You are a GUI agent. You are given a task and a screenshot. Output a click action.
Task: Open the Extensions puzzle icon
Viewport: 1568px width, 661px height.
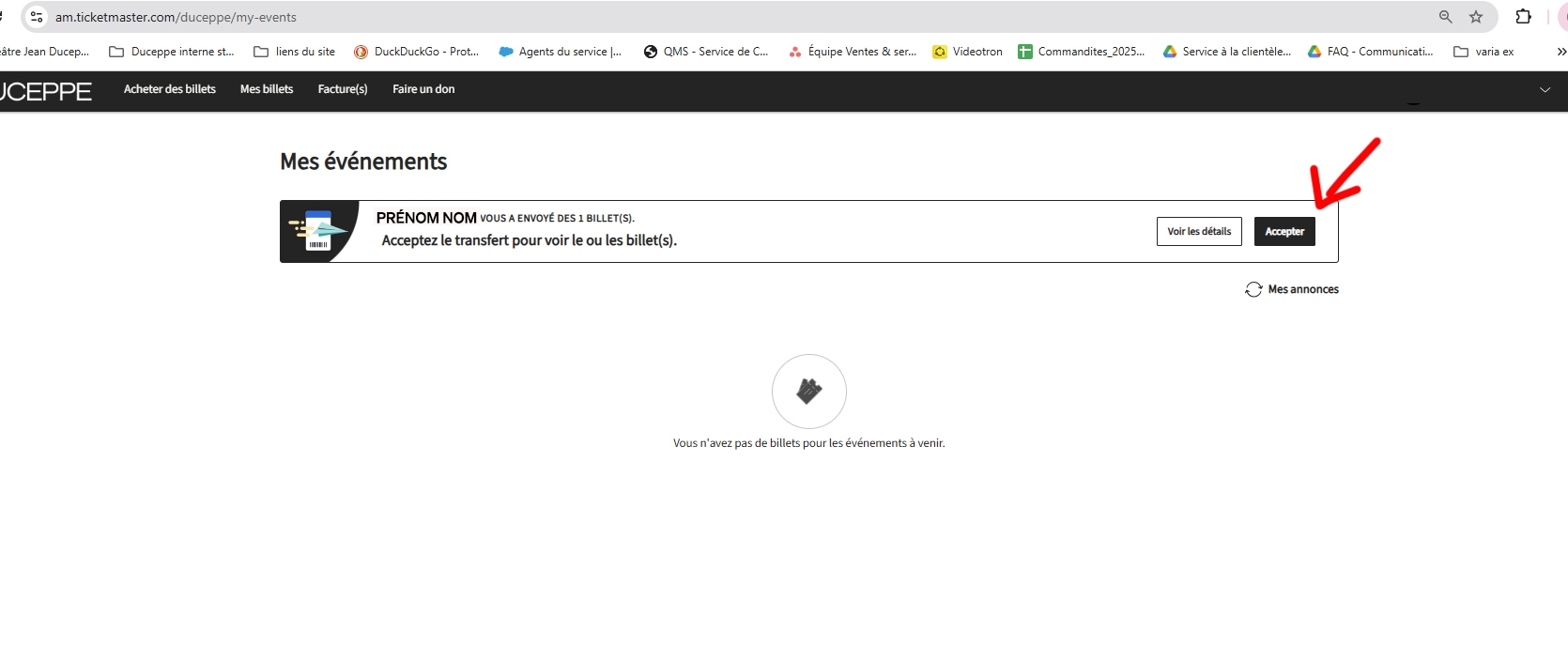(1523, 17)
